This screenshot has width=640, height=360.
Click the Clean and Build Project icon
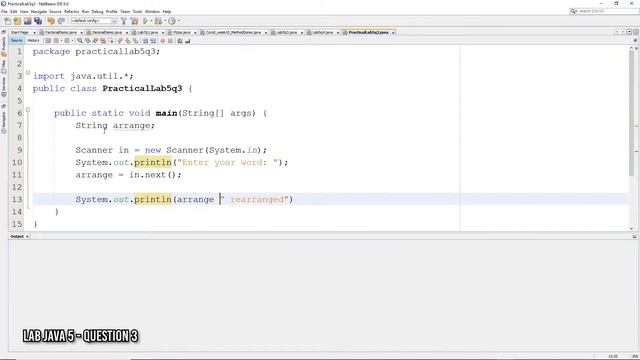click(134, 21)
